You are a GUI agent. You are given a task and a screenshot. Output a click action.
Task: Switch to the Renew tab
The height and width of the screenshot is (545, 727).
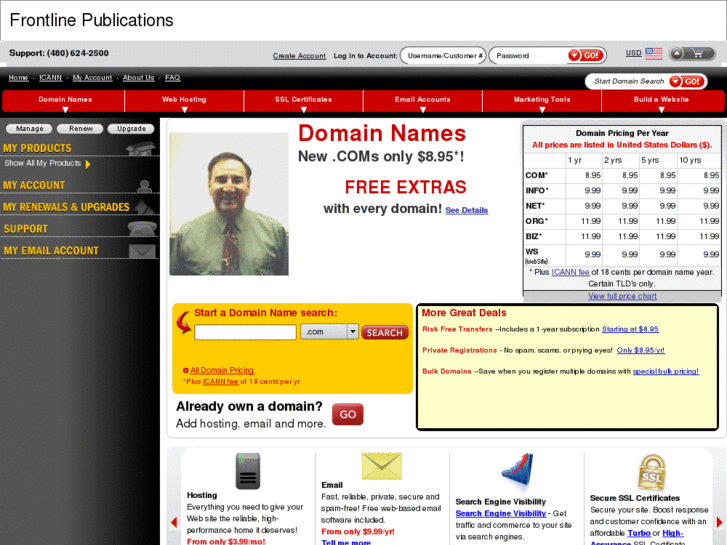[81, 128]
